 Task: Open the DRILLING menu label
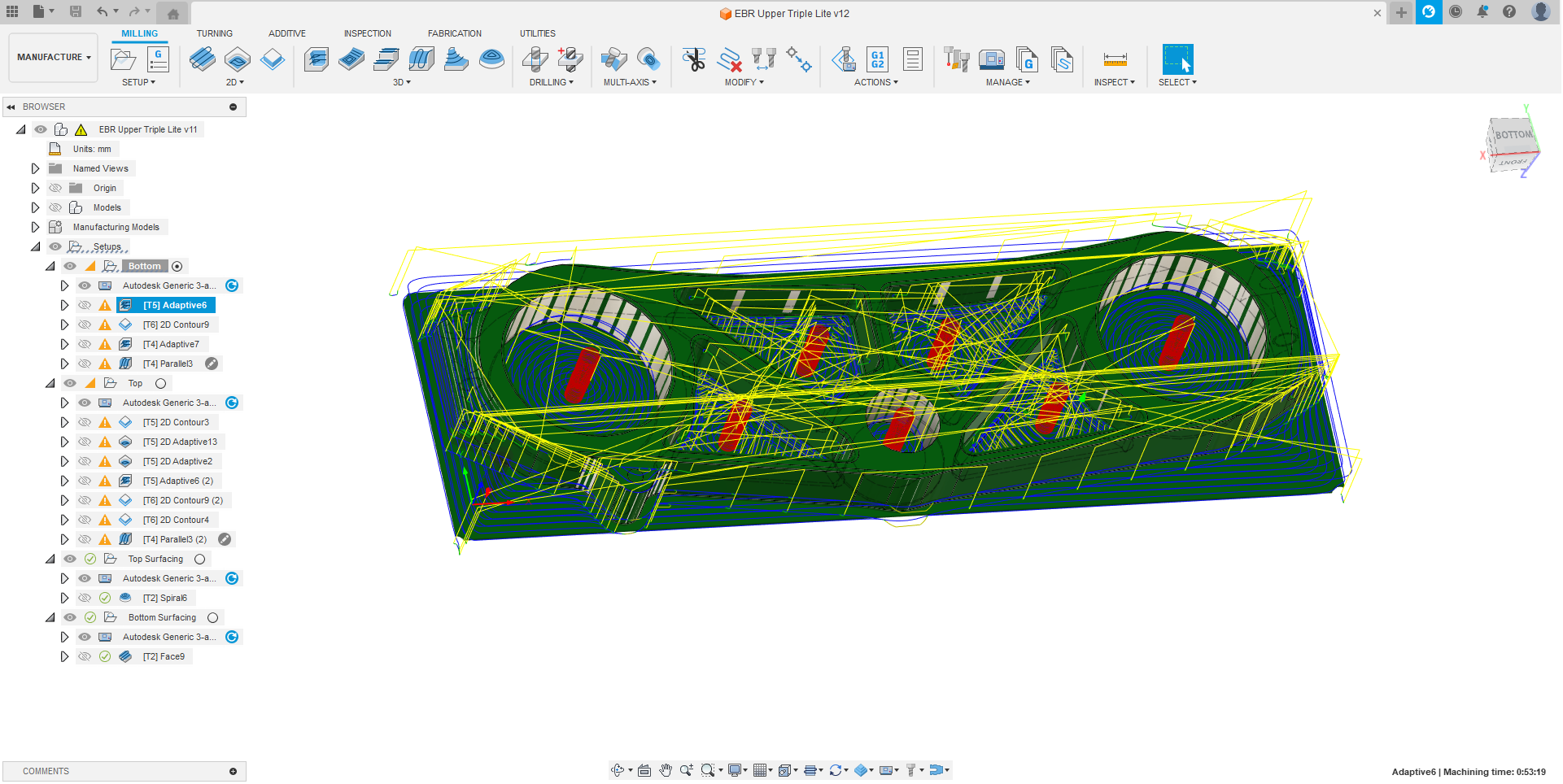551,82
